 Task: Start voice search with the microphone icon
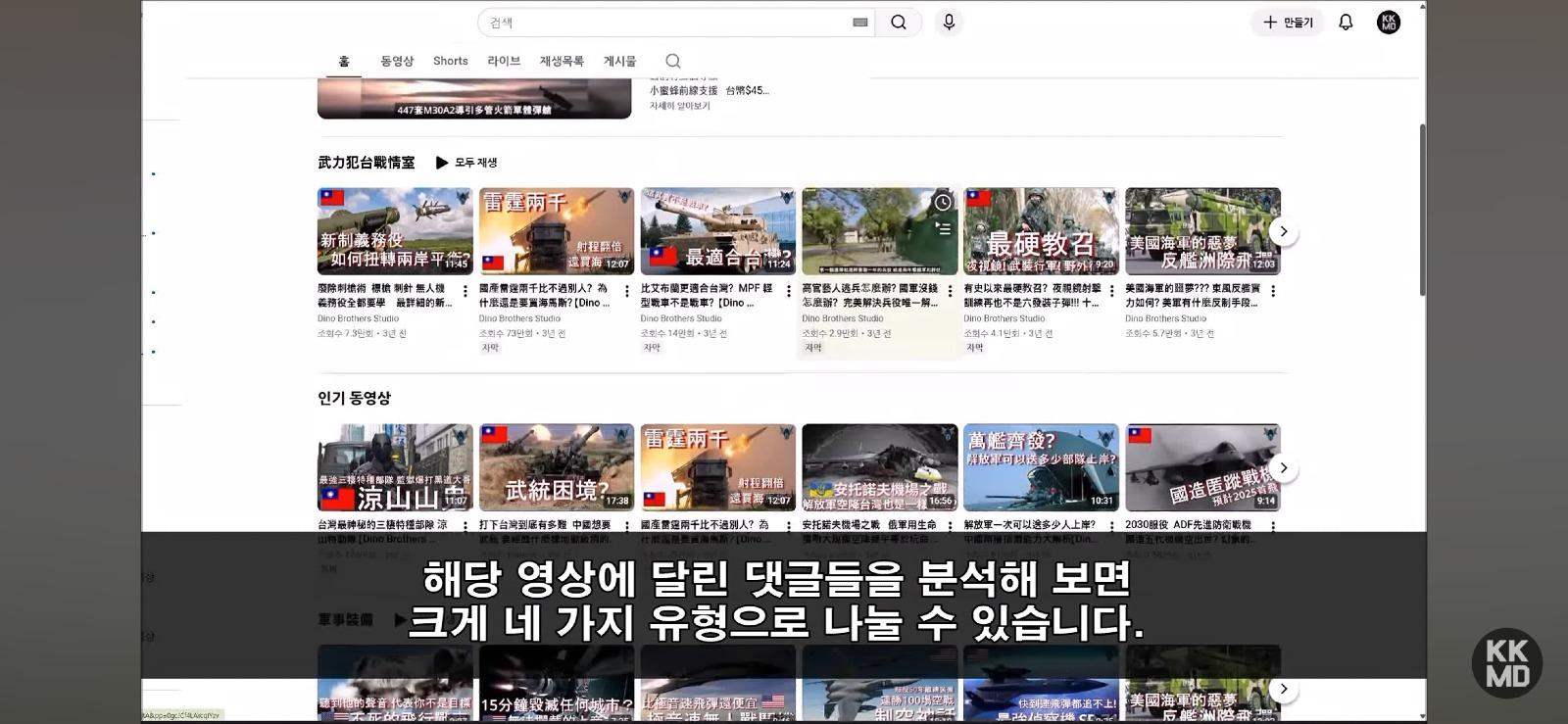[949, 23]
